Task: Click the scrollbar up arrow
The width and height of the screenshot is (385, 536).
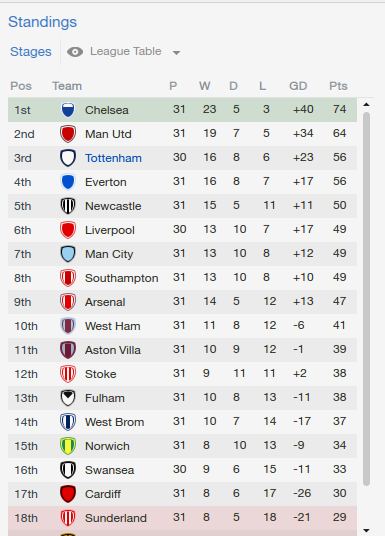Action: click(366, 104)
